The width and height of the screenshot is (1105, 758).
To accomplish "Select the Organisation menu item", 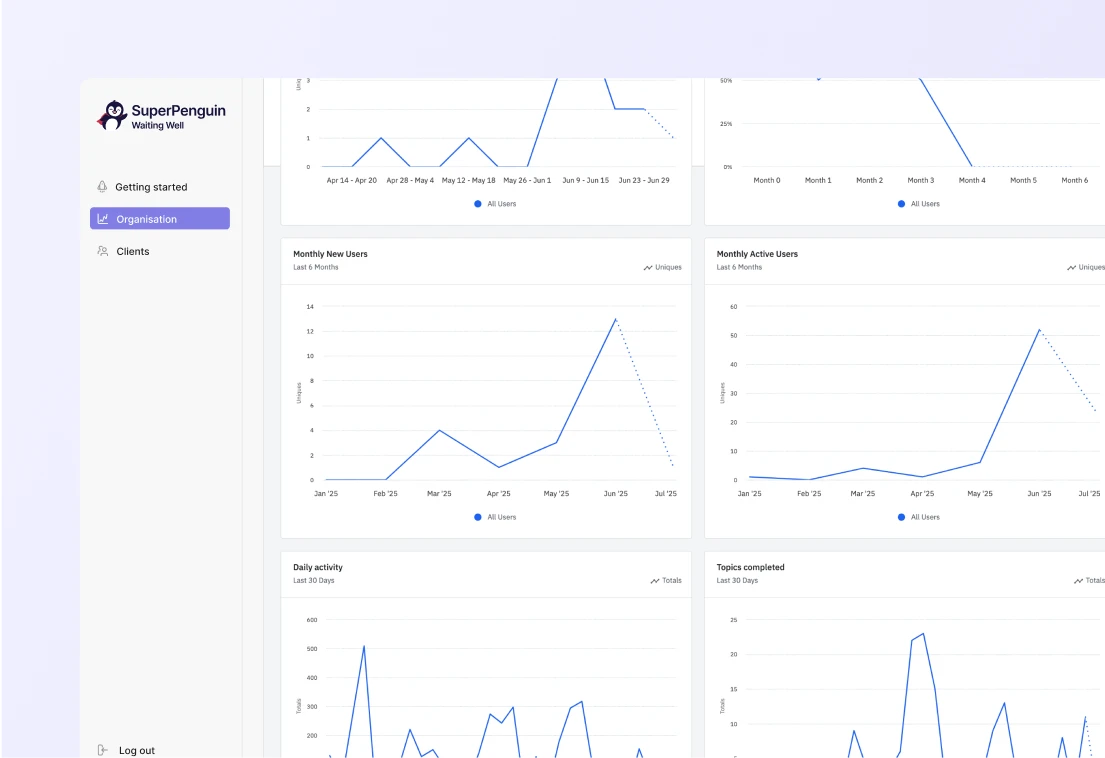I will click(x=159, y=218).
